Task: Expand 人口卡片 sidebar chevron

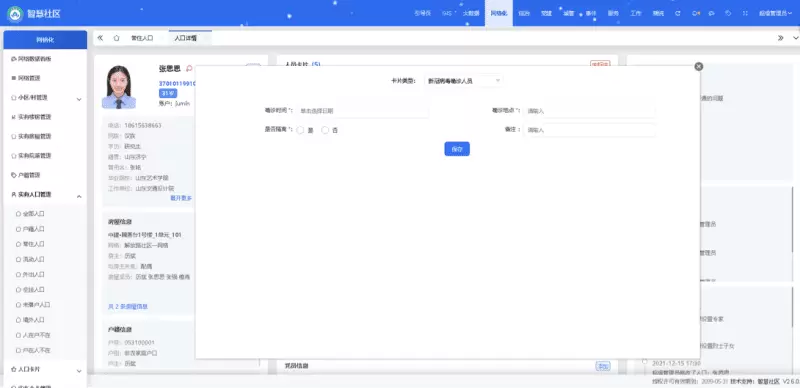Action: pyautogui.click(x=79, y=371)
